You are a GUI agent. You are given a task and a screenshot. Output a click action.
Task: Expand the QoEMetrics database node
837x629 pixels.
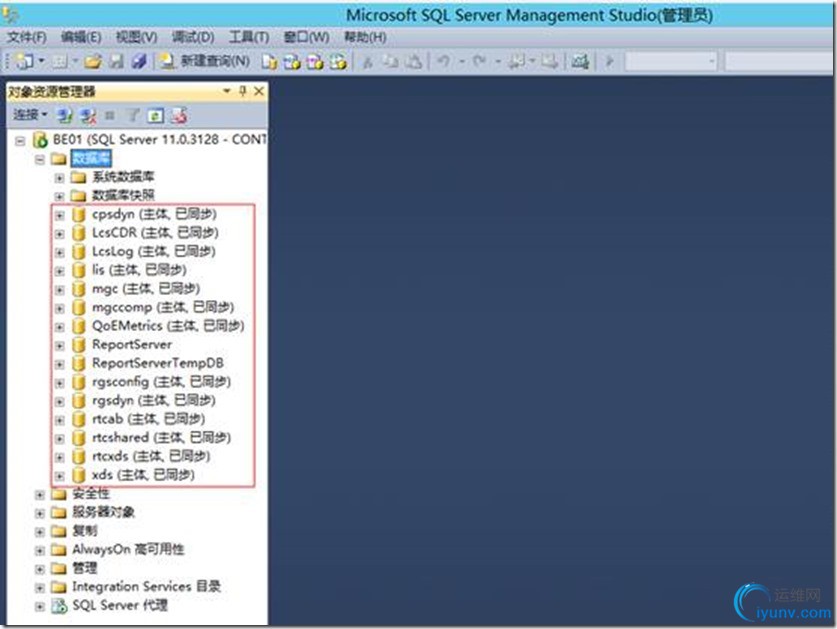(59, 327)
